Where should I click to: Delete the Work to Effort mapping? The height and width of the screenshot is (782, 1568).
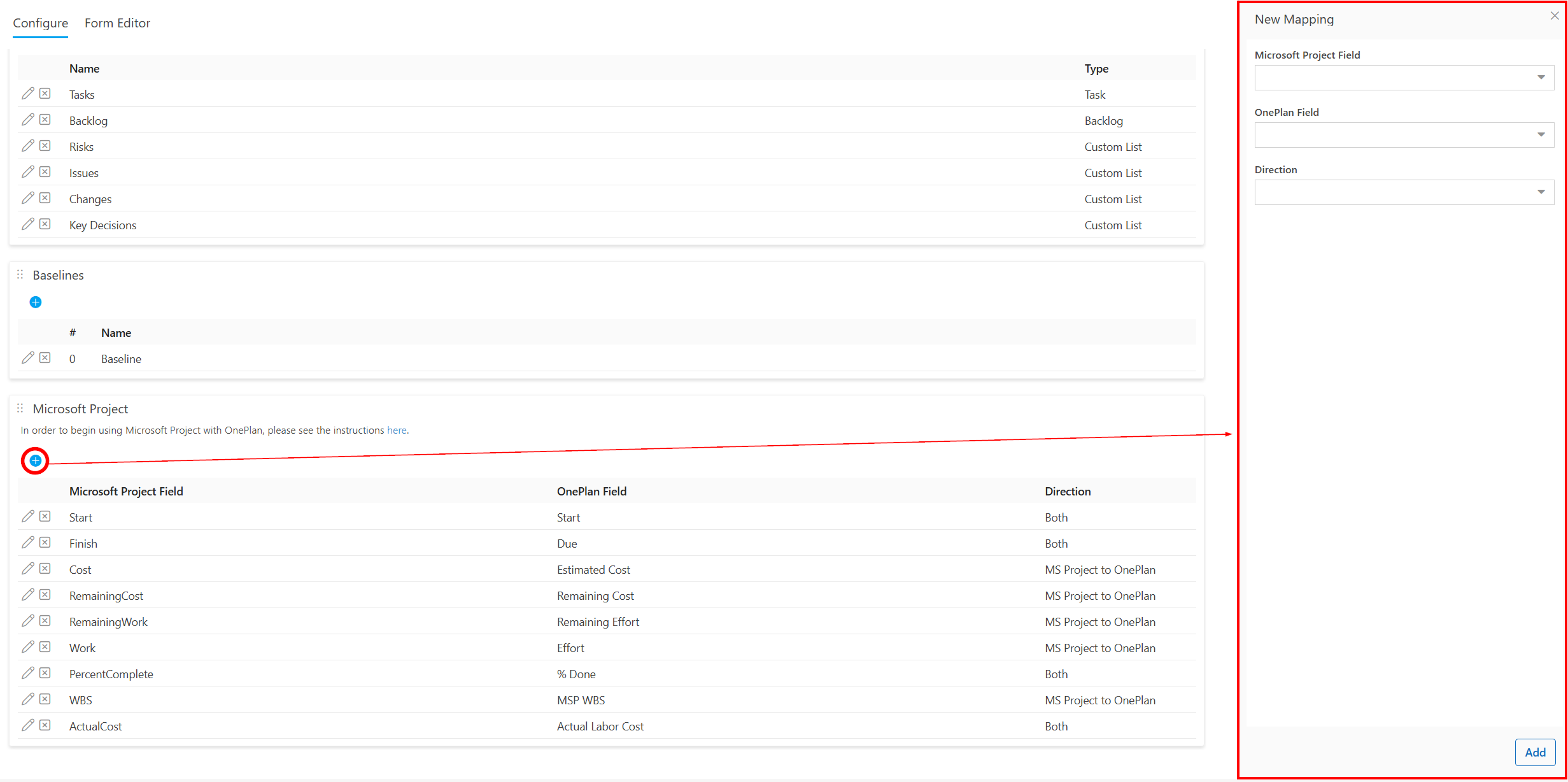[x=45, y=647]
